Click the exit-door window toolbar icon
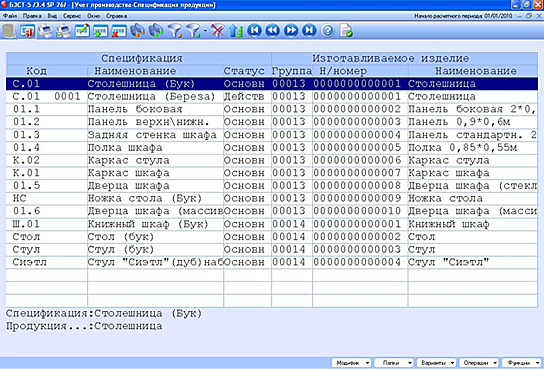Viewport: 544px width, 369px height. (27, 31)
